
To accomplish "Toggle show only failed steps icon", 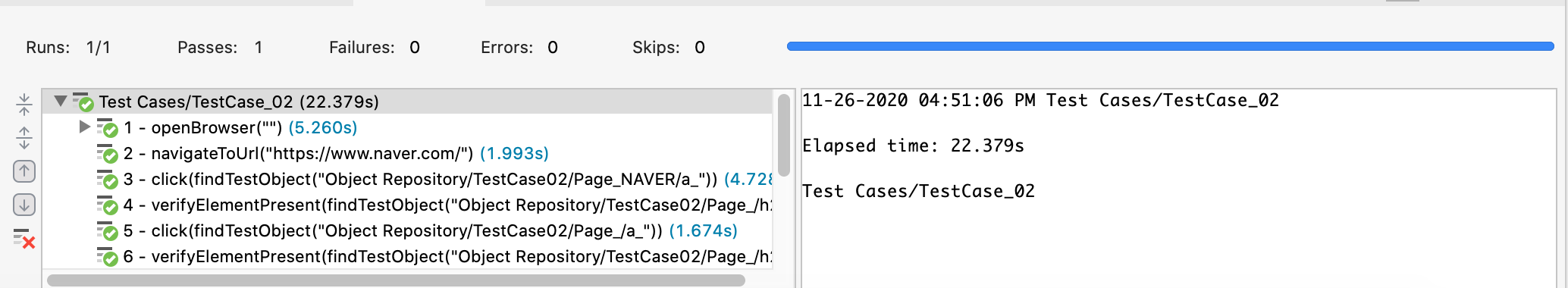I will [x=24, y=239].
